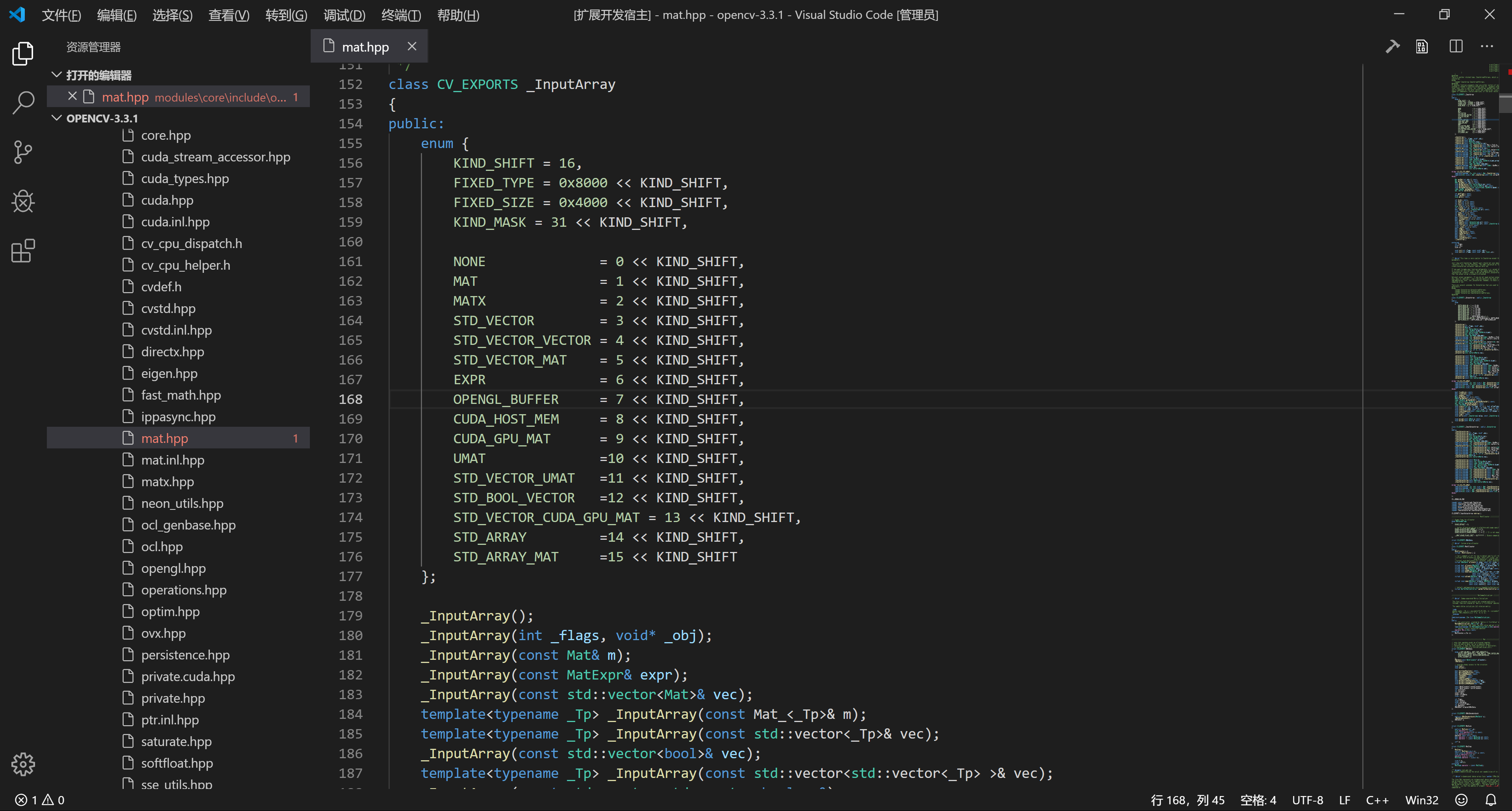Click the notifications bell in status bar

click(1490, 800)
